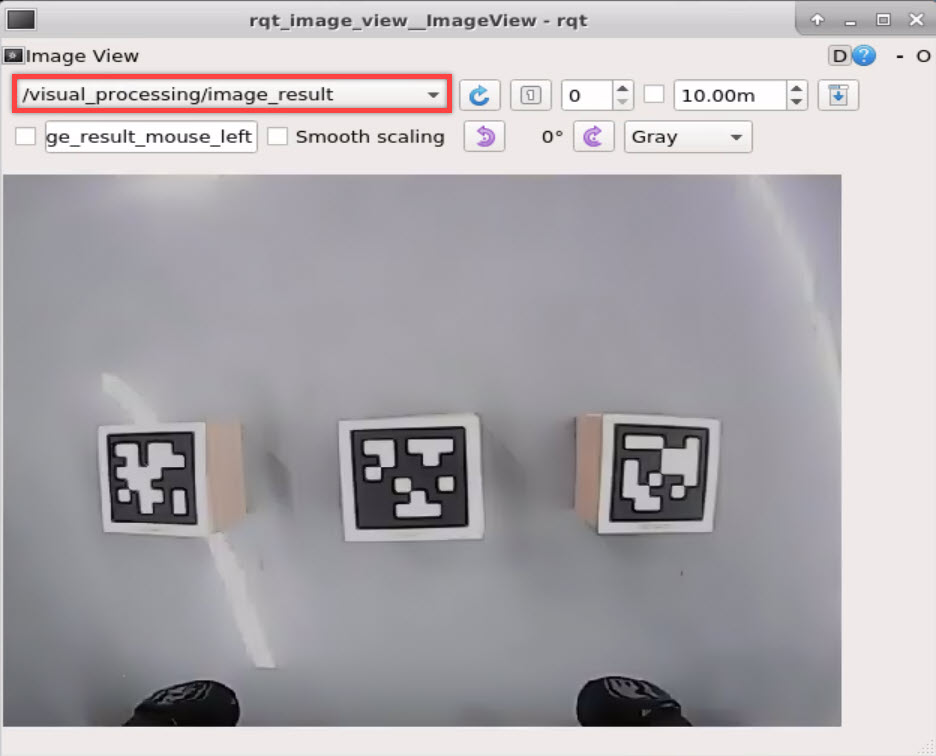The image size is (936, 756).
Task: Toggle the dynamic depth range checkbox
Action: point(654,94)
